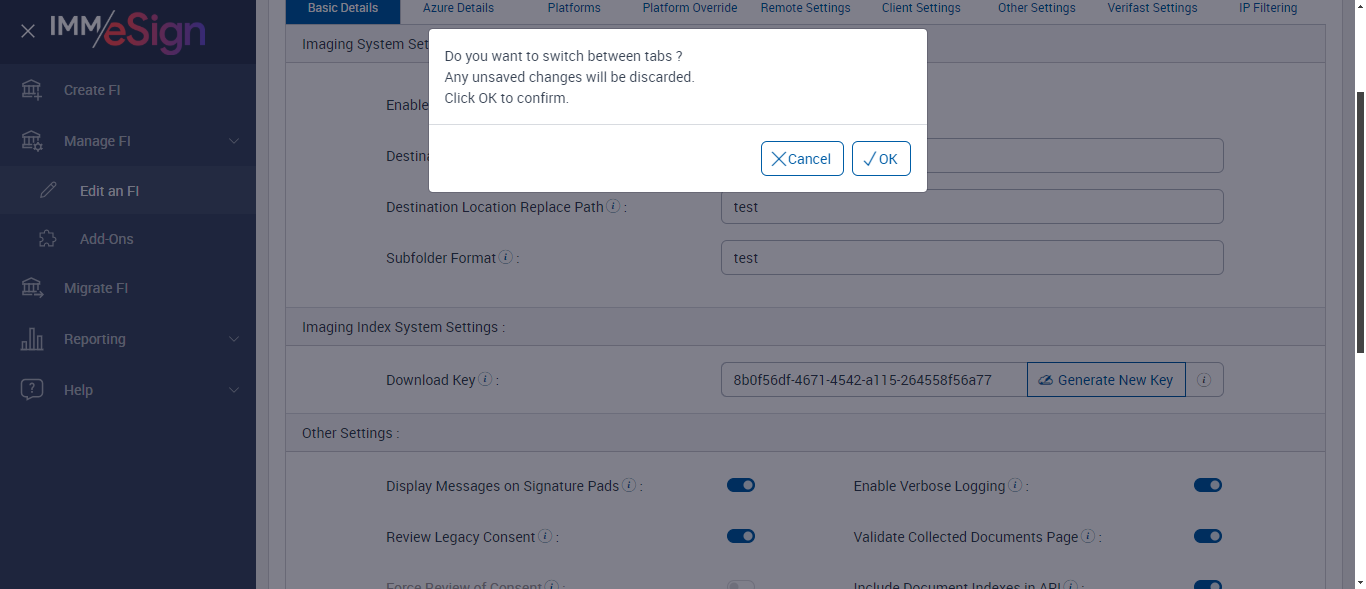The image size is (1366, 589).
Task: Toggle Display Messages on Signature Pads switch
Action: click(740, 485)
